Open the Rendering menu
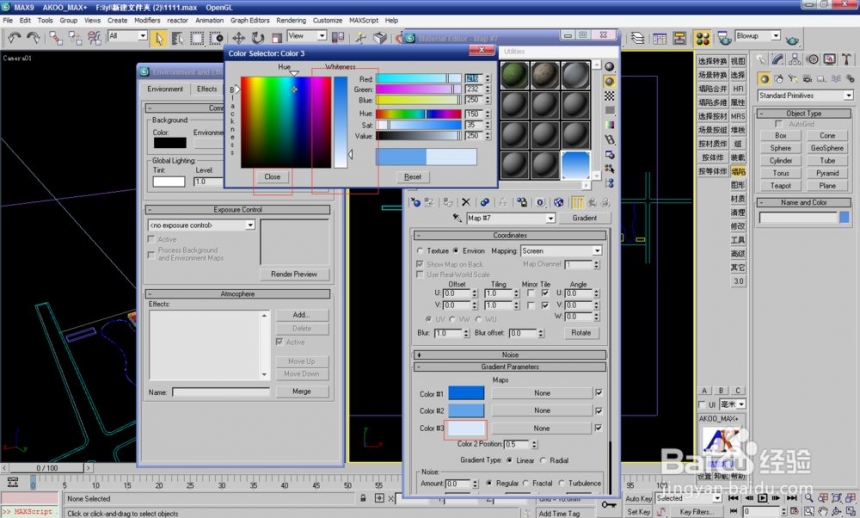 point(291,20)
